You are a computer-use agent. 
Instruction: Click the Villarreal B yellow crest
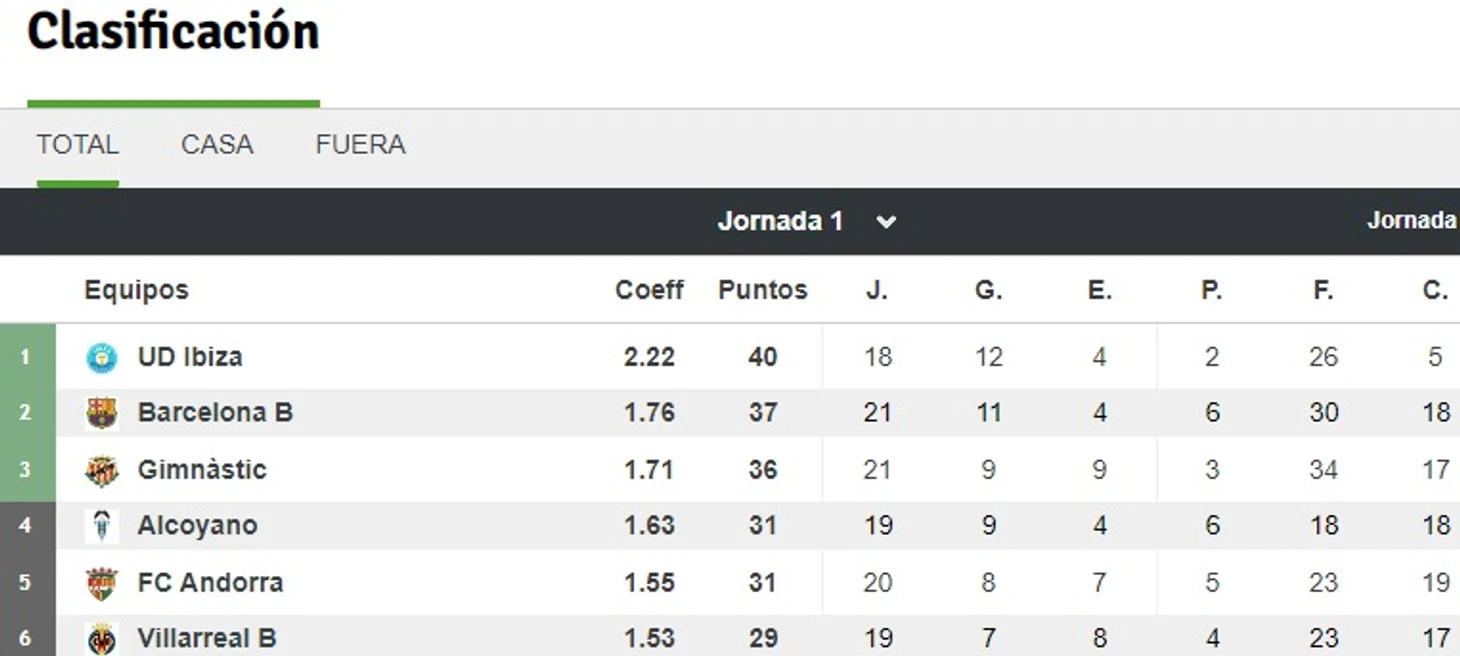[102, 639]
